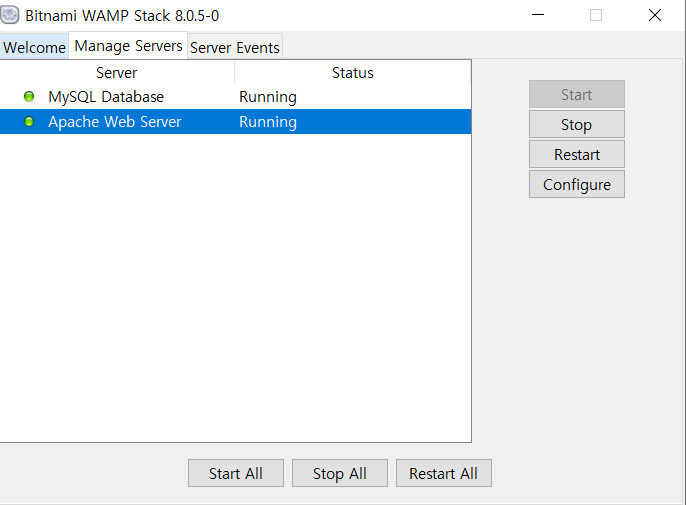Select the MySQL Database row
The height and width of the screenshot is (505, 686).
point(235,97)
